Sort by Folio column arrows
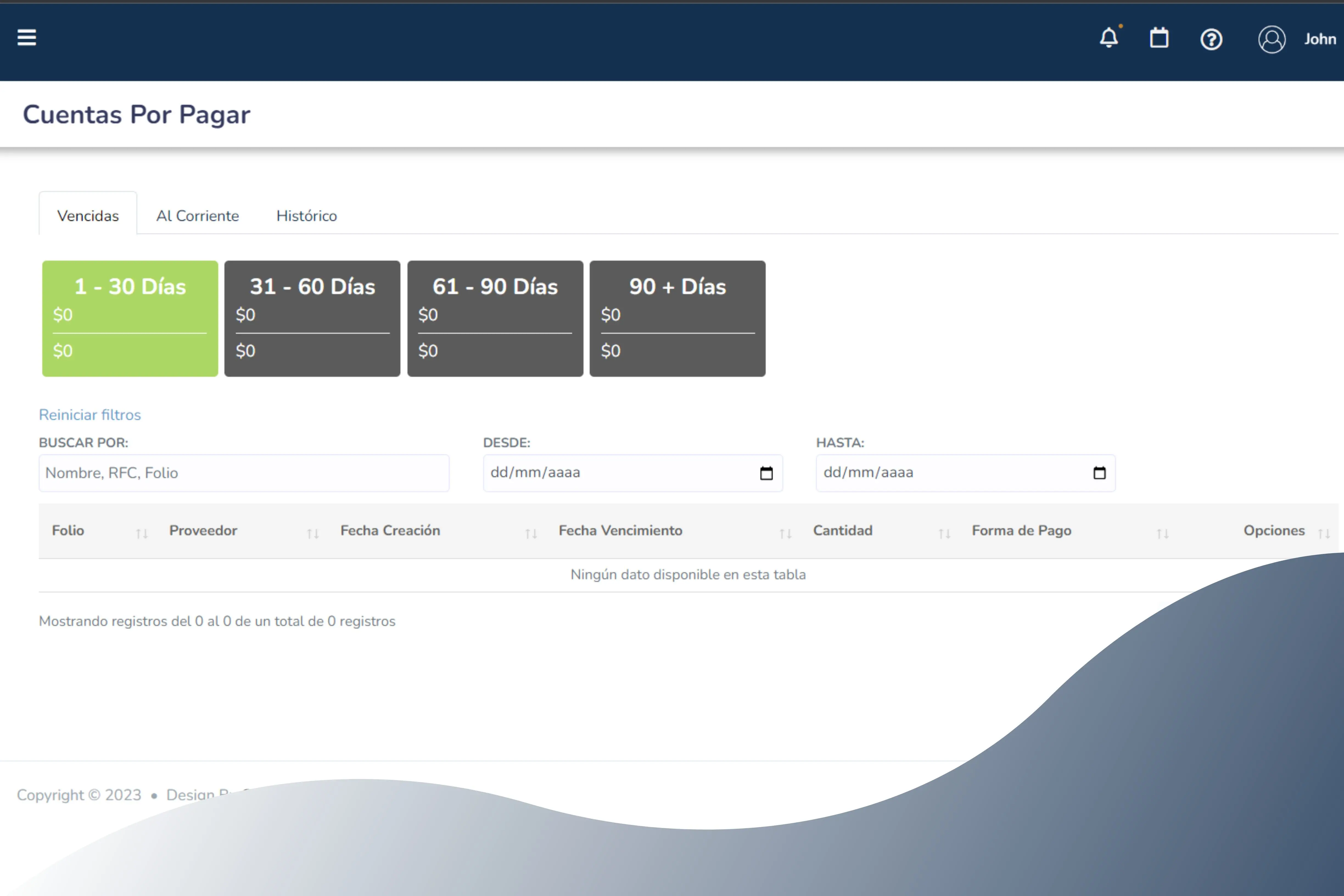The image size is (1344, 896). click(x=142, y=533)
